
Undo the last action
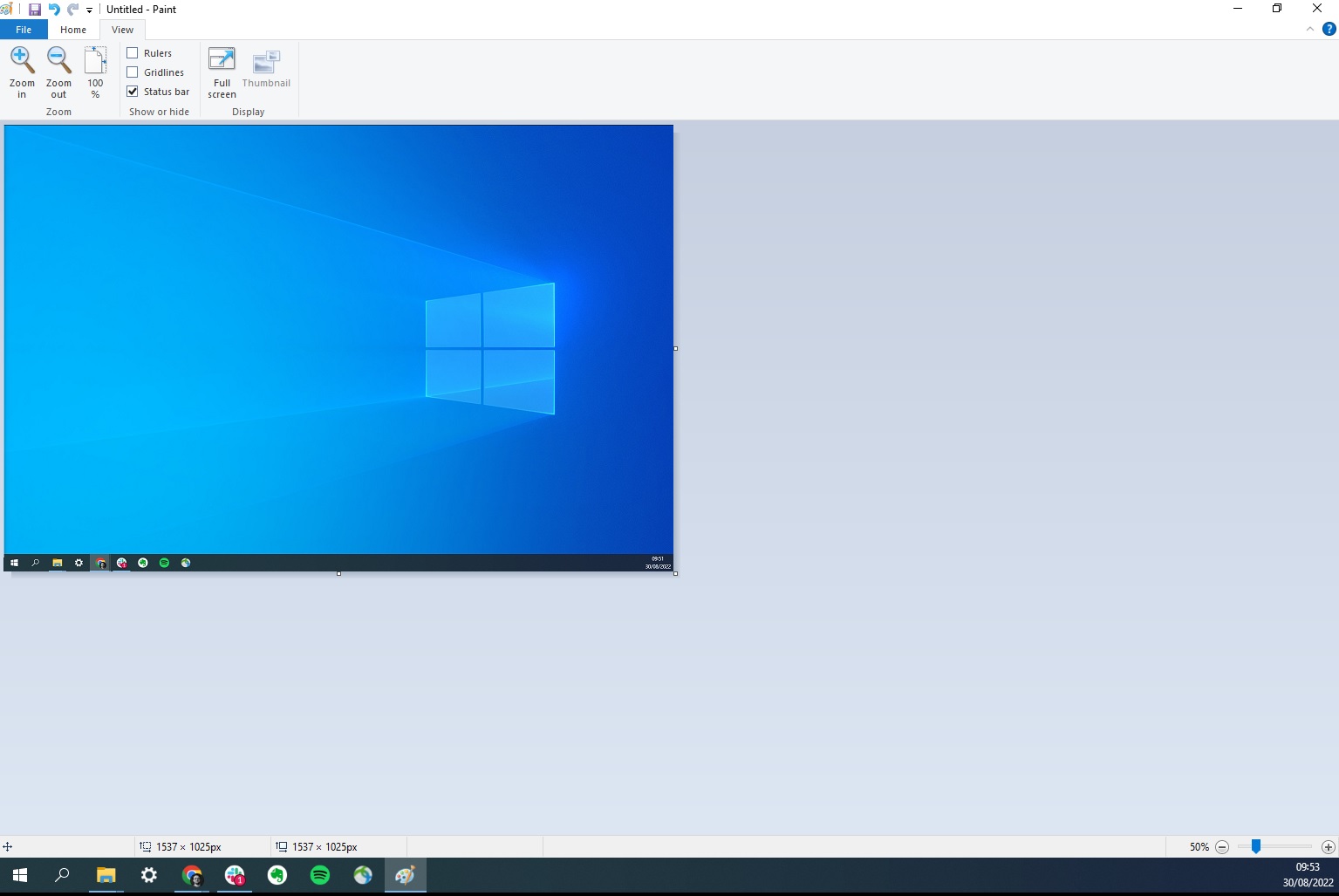(x=52, y=10)
